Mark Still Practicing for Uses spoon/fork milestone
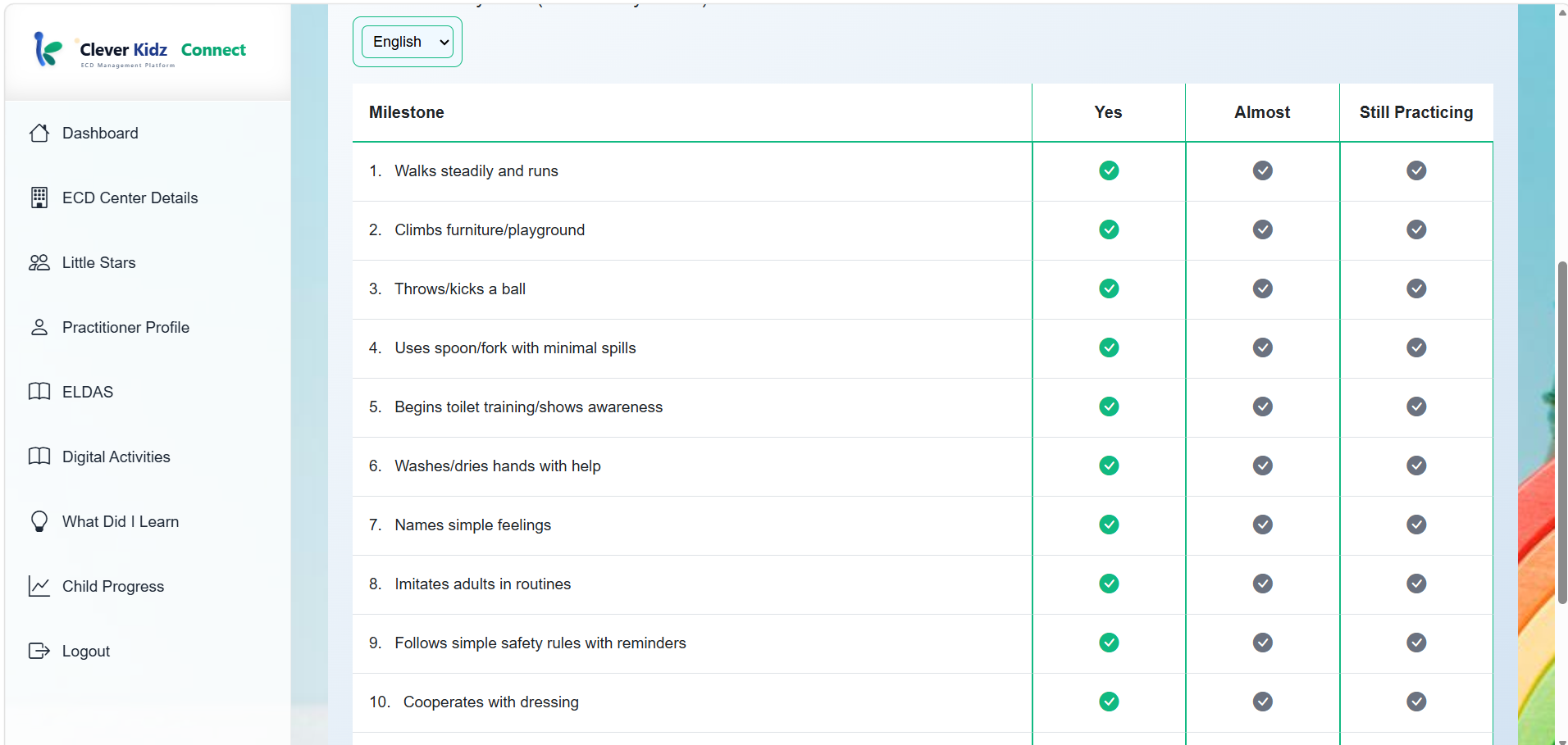Screen dimensions: 1568x745 click(1416, 348)
